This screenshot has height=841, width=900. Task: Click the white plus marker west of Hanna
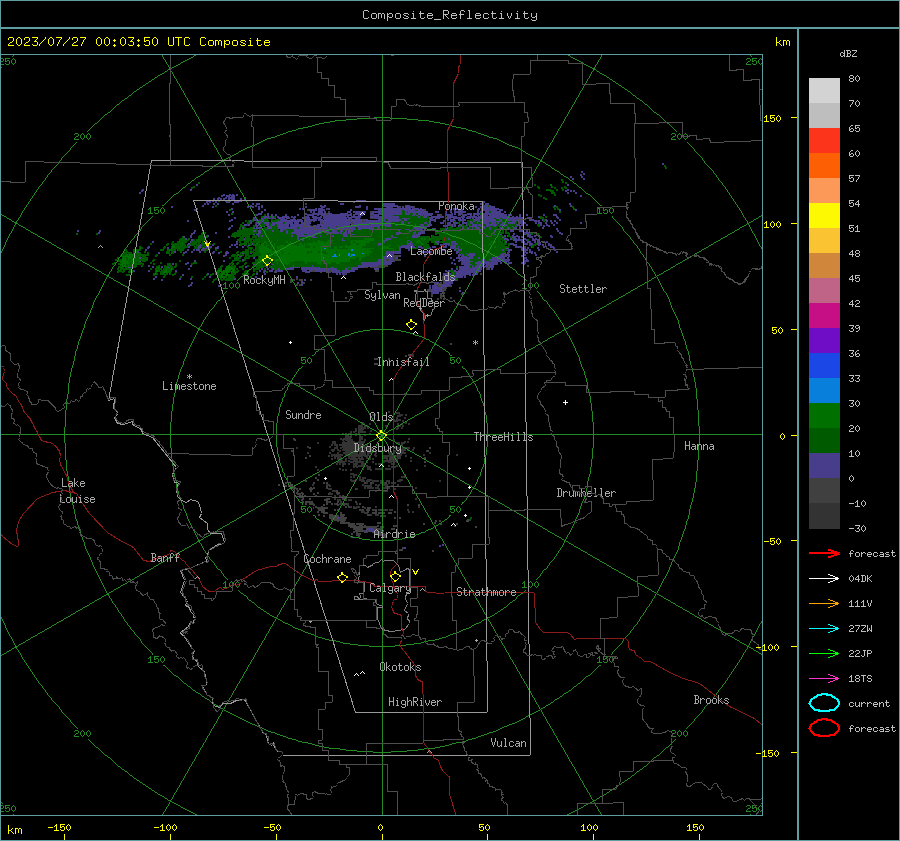click(565, 402)
